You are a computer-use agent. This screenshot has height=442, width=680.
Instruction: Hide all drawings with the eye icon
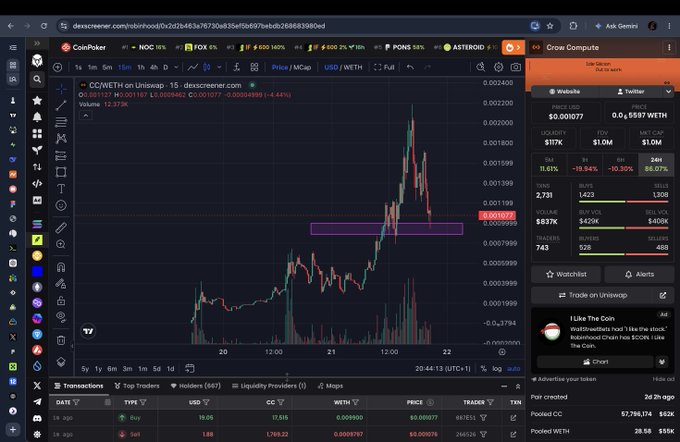click(x=61, y=317)
